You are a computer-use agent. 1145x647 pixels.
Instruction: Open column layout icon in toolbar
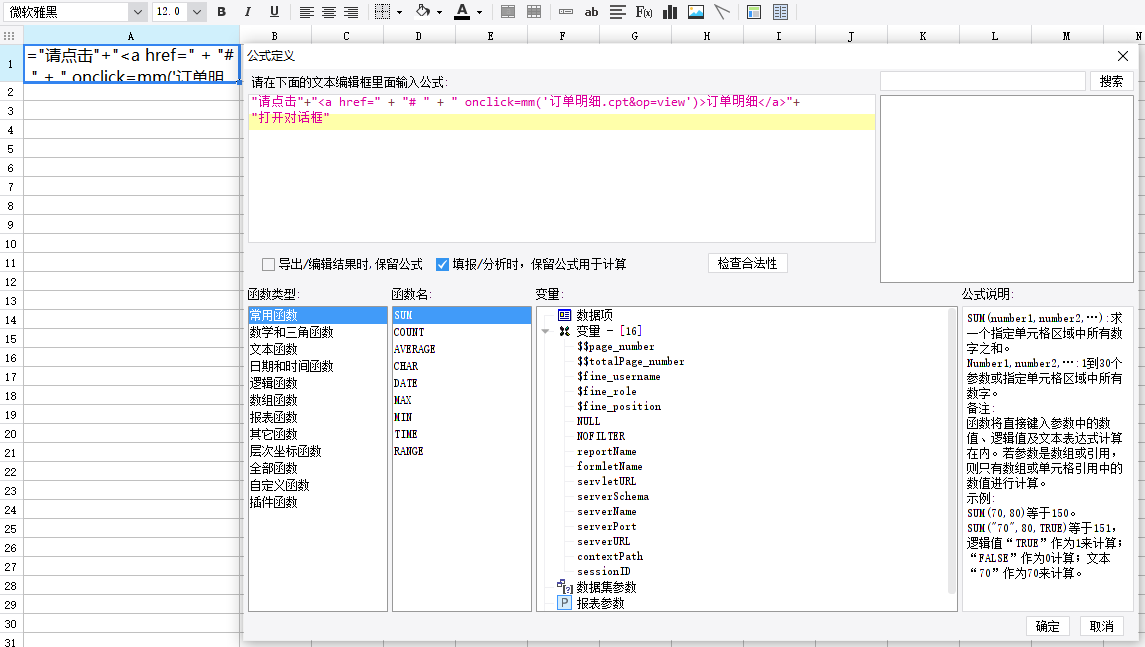[x=780, y=12]
